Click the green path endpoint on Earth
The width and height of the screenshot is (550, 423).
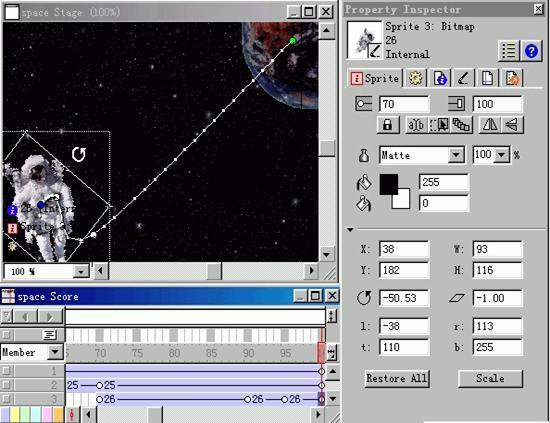[293, 41]
